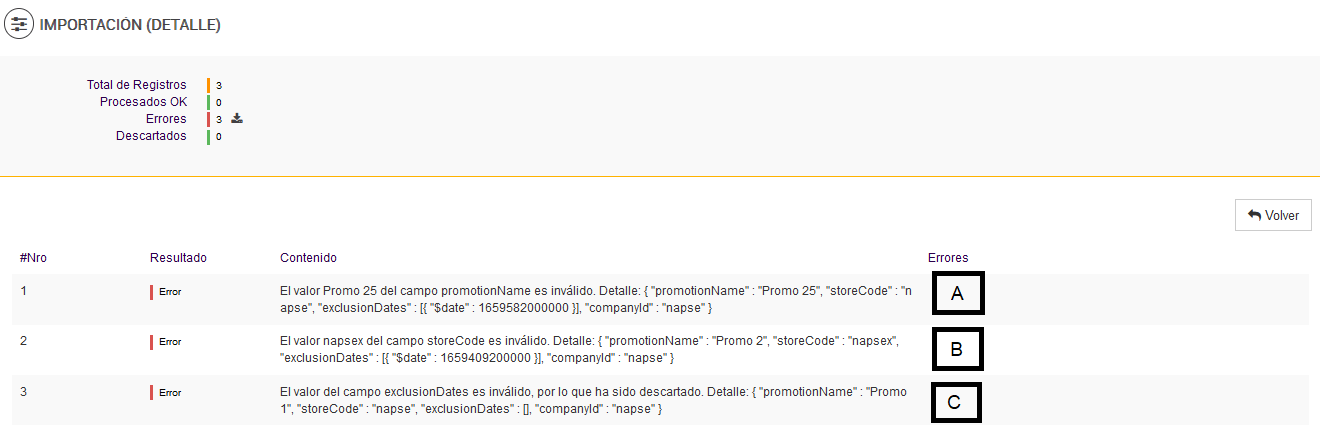Click the Procesados OK label
This screenshot has width=1320, height=435.
[x=143, y=102]
